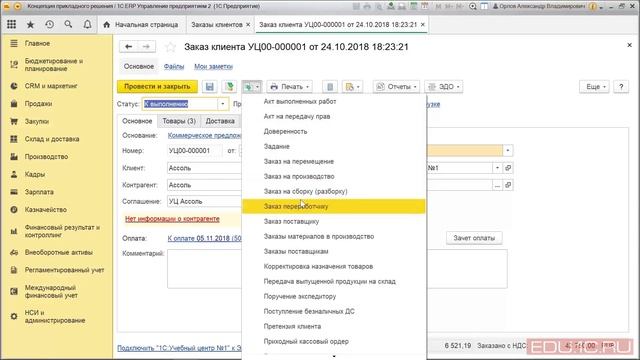Select Приходный кассовый ордер
Screen dimensions: 640x360
coord(334,341)
